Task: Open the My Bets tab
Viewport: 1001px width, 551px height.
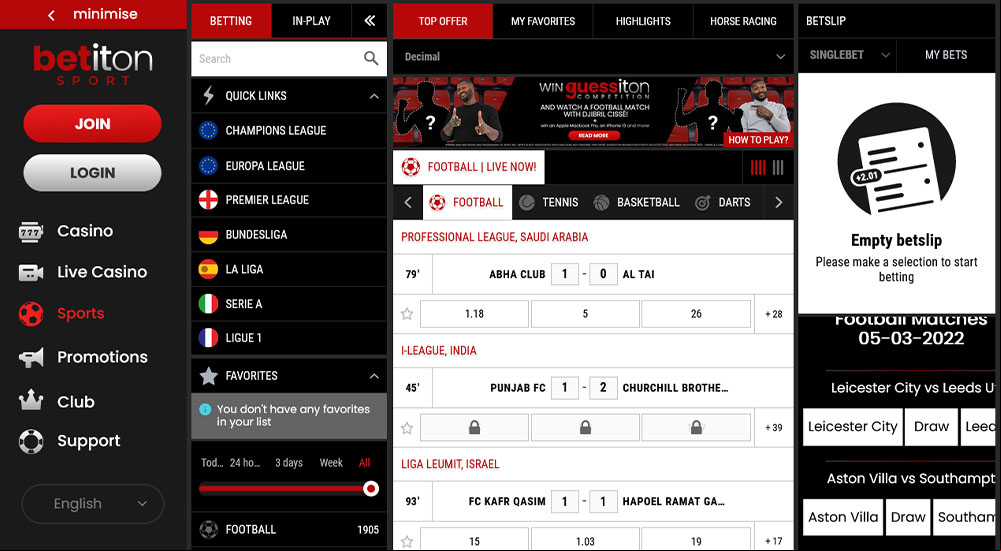Action: point(946,55)
